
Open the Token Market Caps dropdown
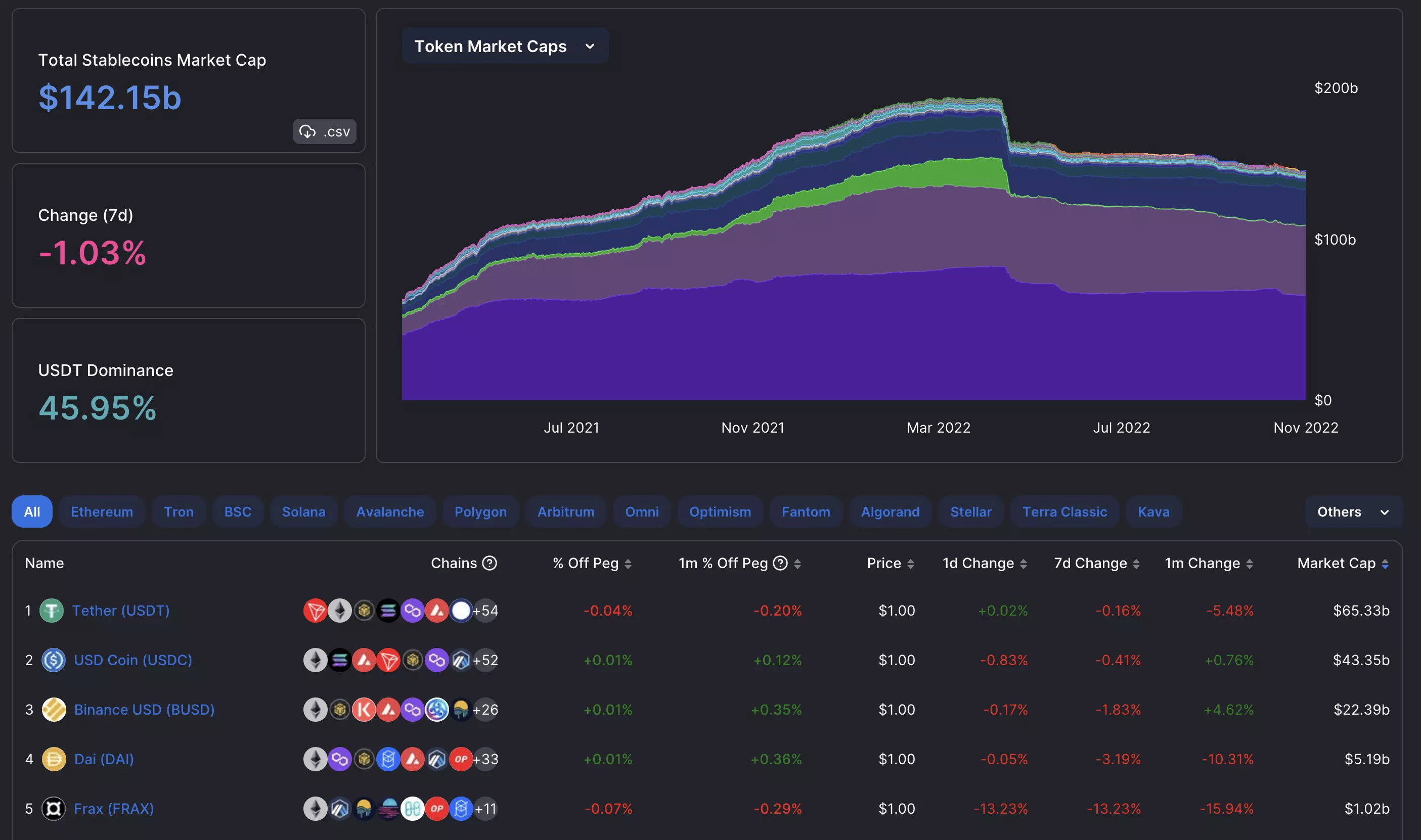point(505,46)
